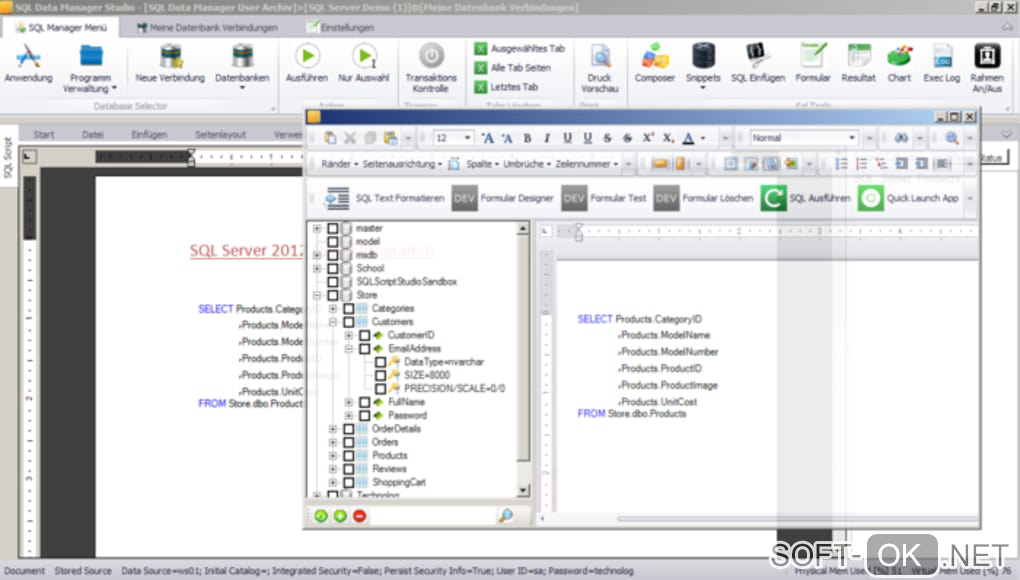Viewport: 1020px width, 580px height.
Task: Click the search input field below tree
Action: tap(432, 516)
